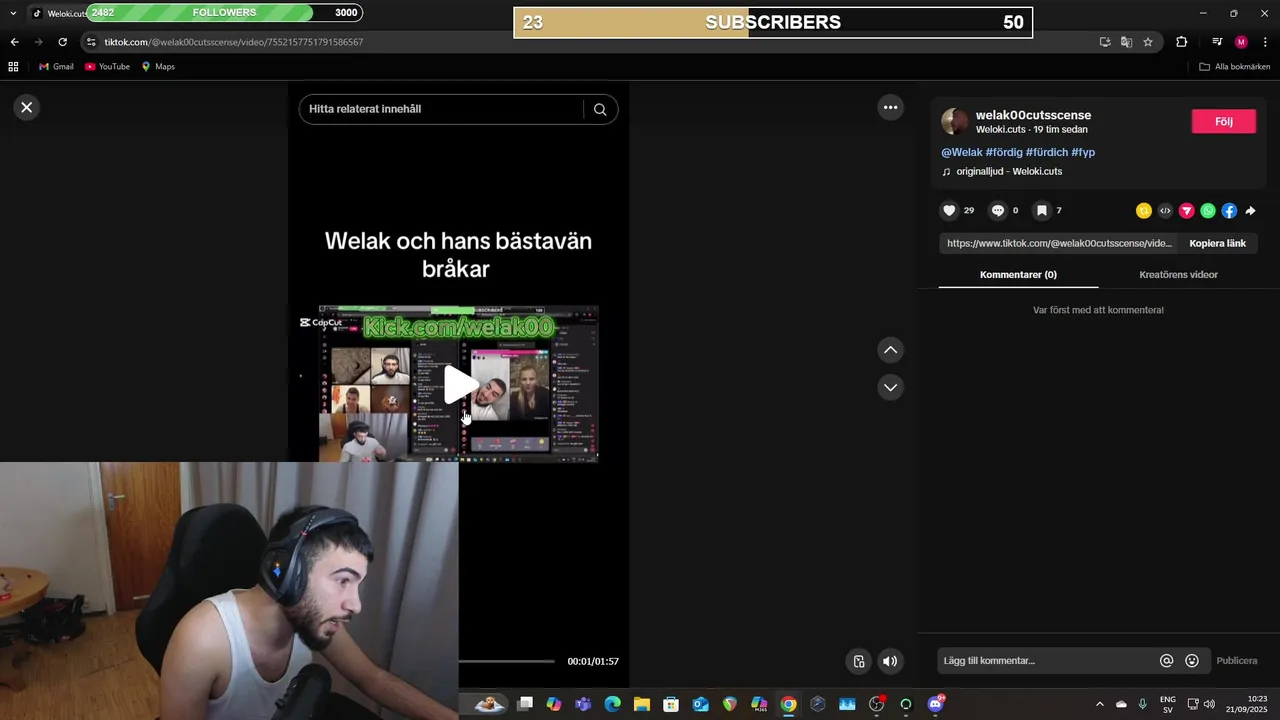
Task: Open the #fyp hashtag
Action: [x=1083, y=152]
